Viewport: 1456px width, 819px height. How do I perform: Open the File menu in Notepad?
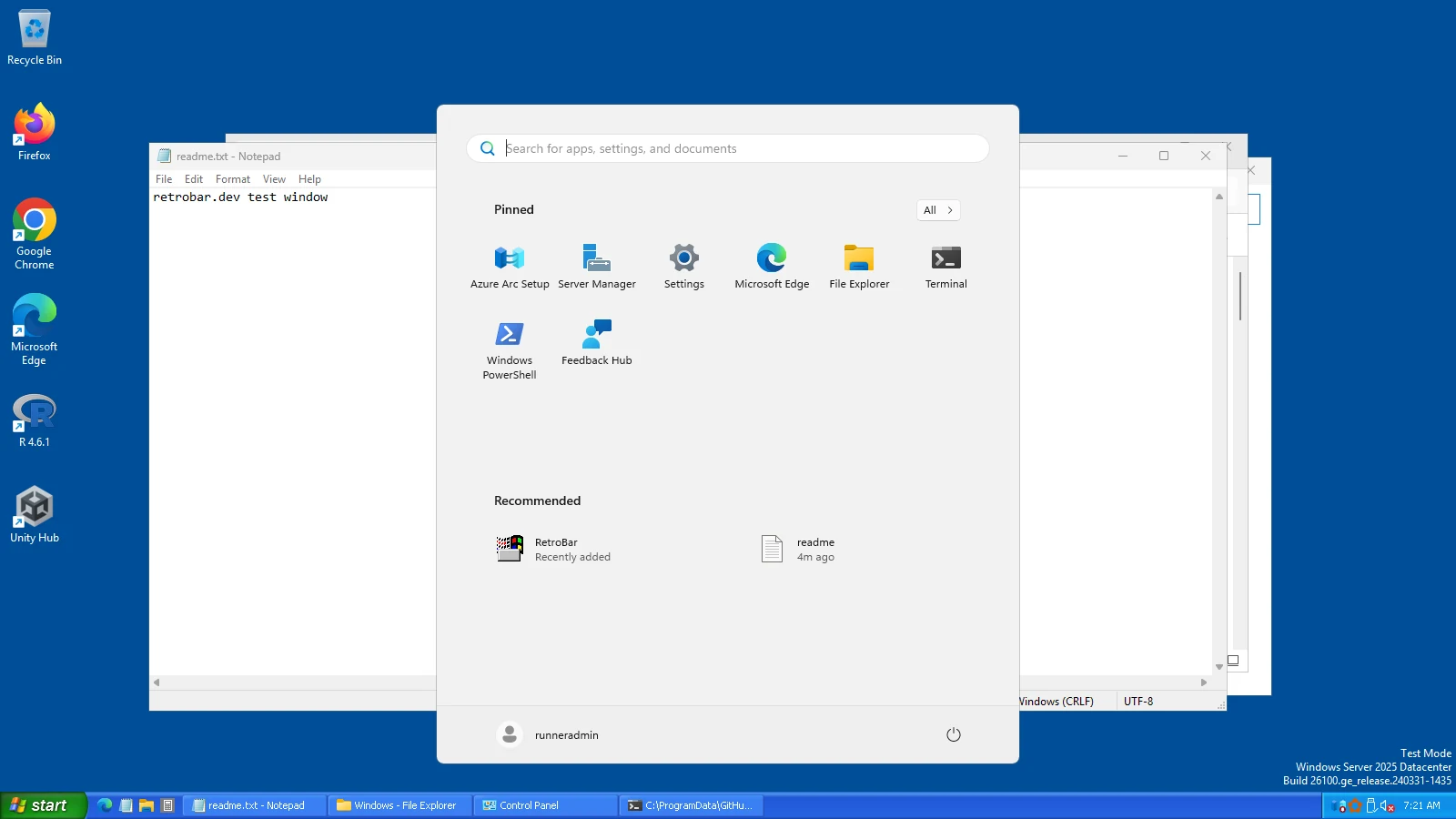(x=164, y=179)
